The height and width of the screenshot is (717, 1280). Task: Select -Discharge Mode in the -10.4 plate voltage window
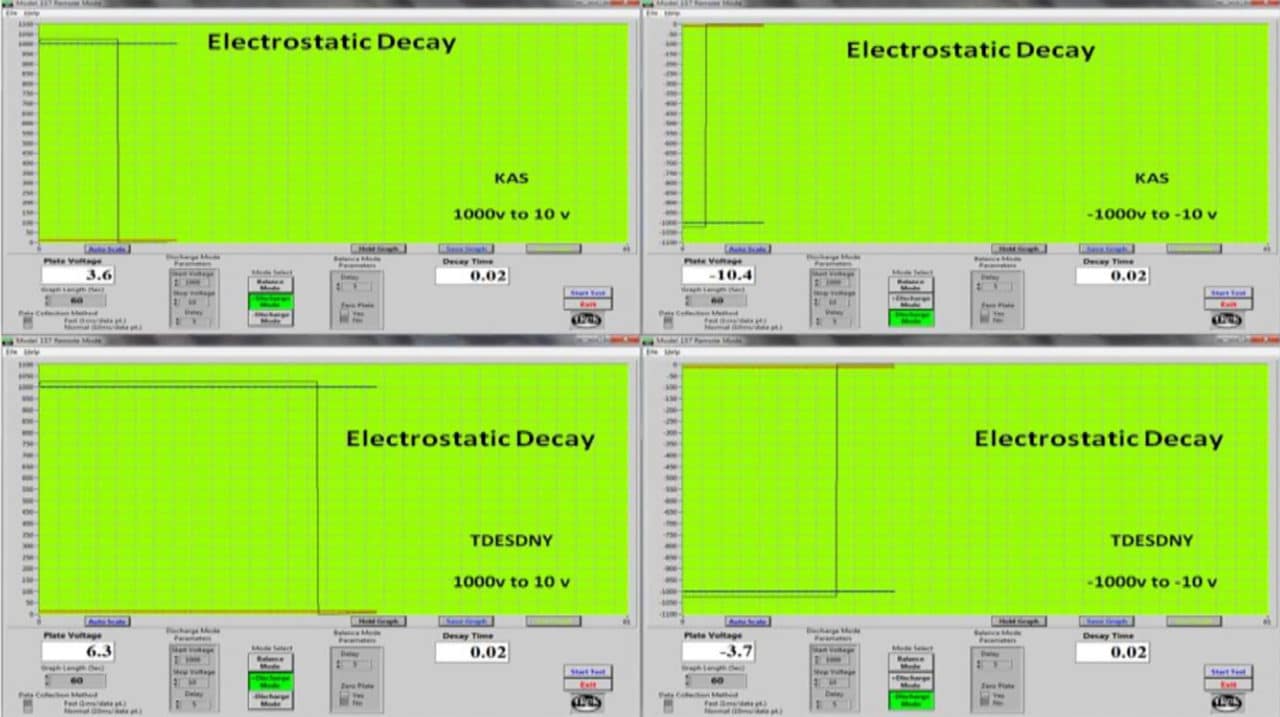(x=911, y=317)
